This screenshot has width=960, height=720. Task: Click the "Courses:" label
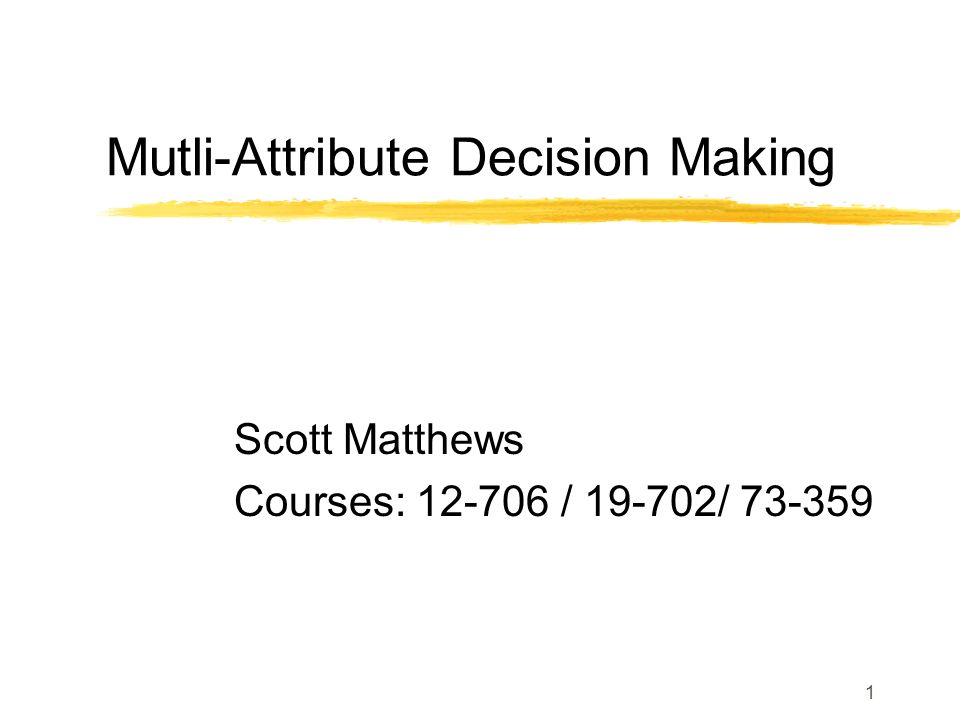[x=320, y=501]
